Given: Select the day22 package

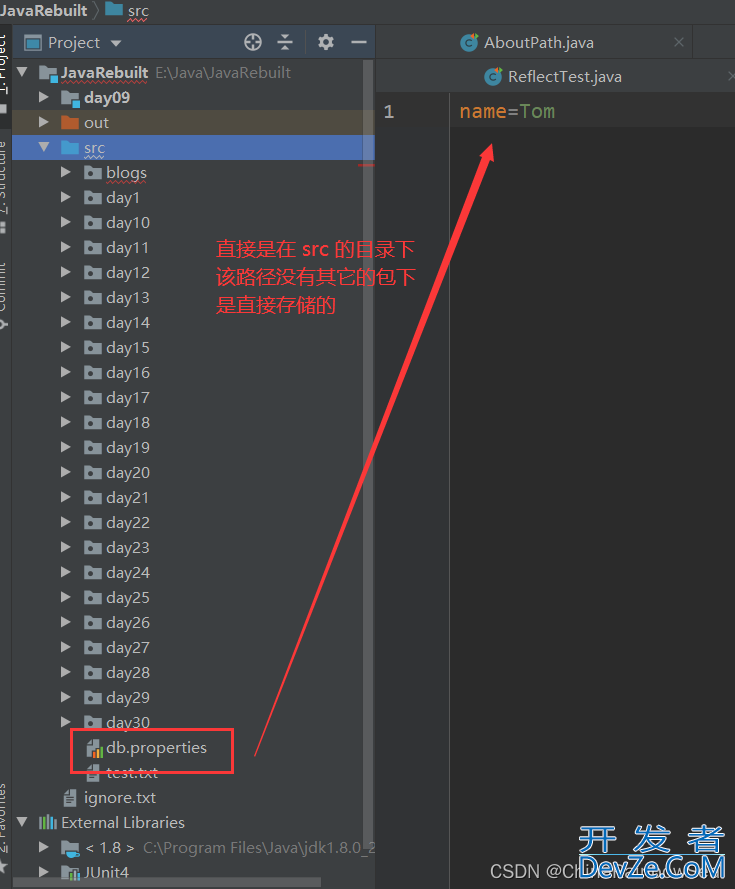Looking at the screenshot, I should [x=128, y=522].
